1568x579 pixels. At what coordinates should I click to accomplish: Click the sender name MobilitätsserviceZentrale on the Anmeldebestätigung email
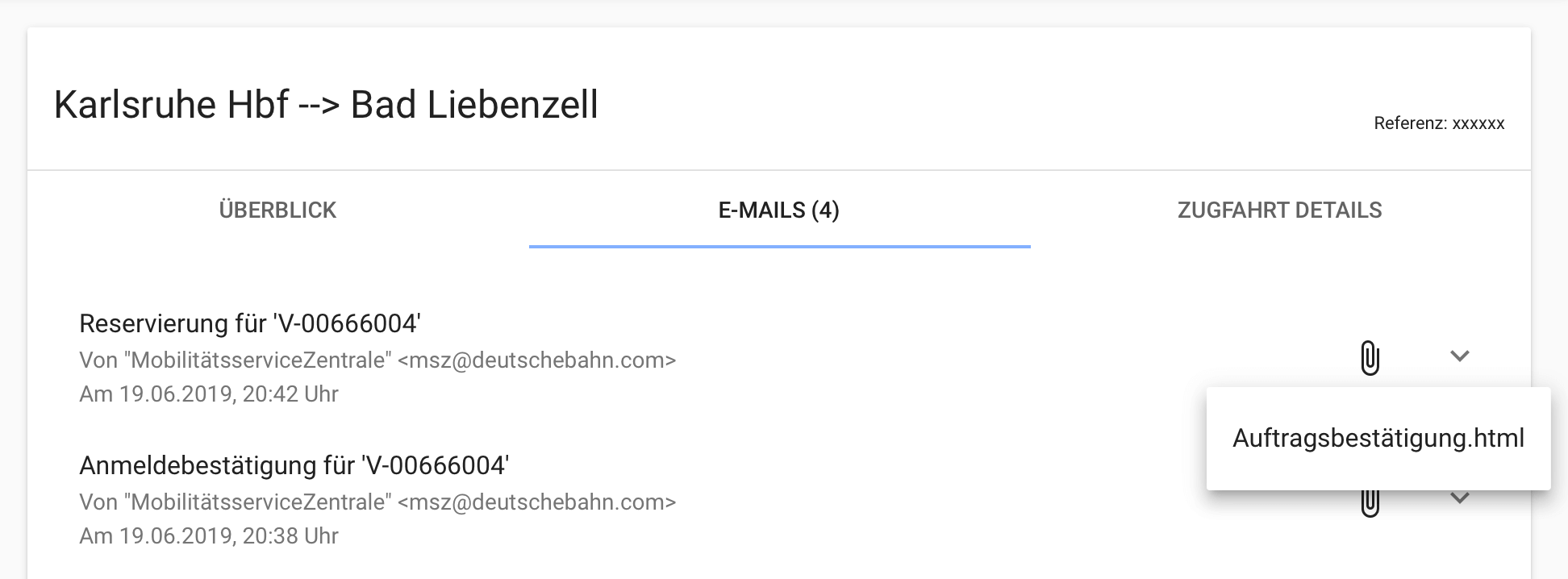261,502
